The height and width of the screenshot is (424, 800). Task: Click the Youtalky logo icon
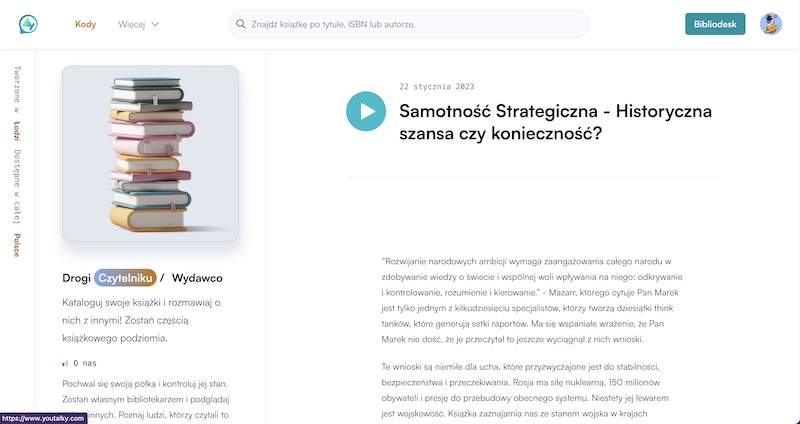coord(28,24)
